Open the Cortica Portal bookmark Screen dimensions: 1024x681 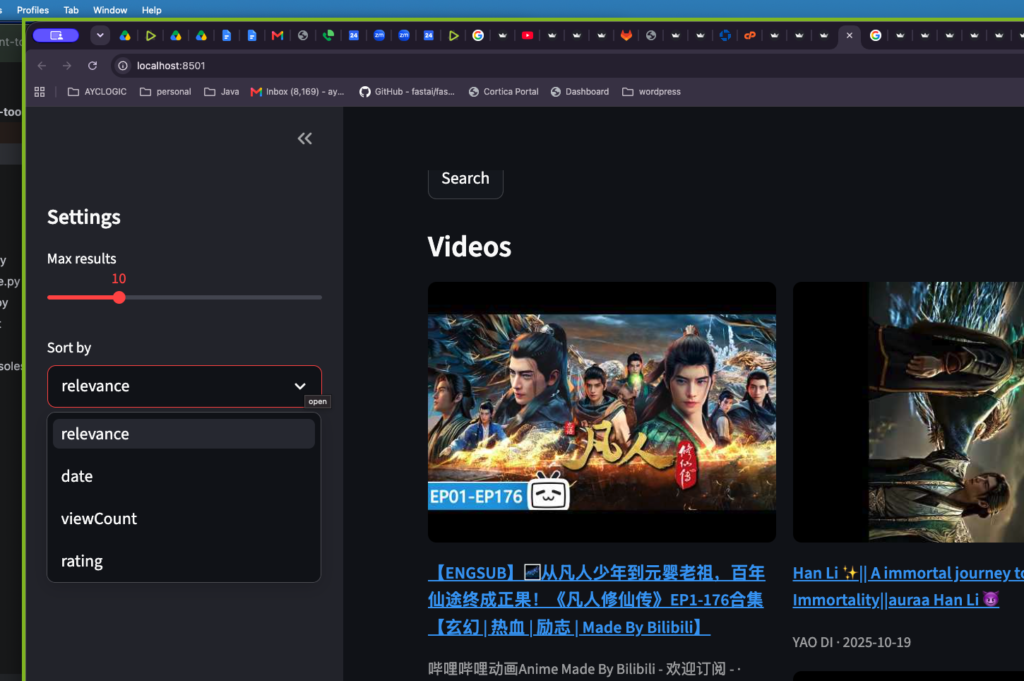tap(504, 92)
